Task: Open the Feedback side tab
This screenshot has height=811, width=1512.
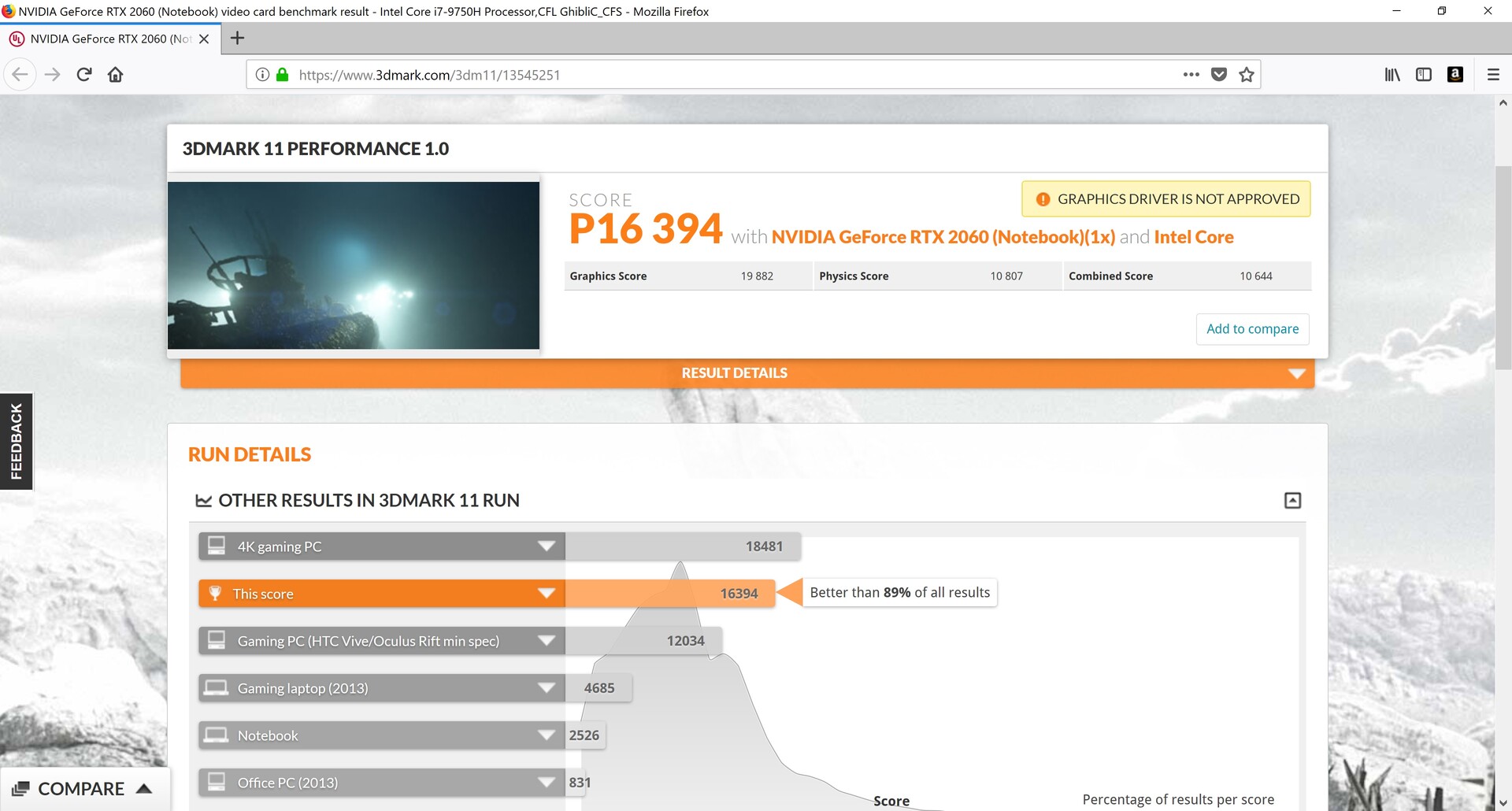Action: click(16, 441)
